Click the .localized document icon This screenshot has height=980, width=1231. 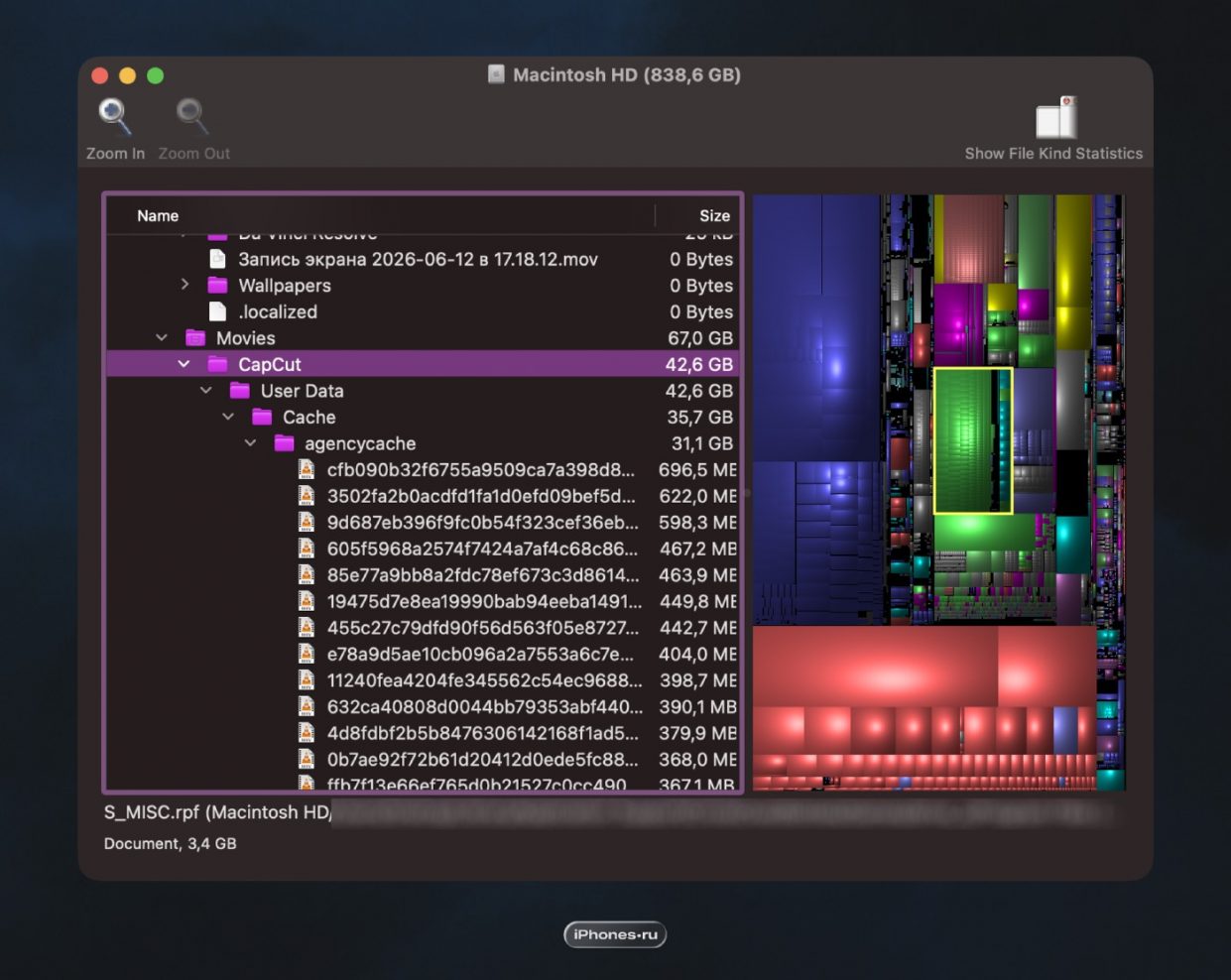(217, 311)
